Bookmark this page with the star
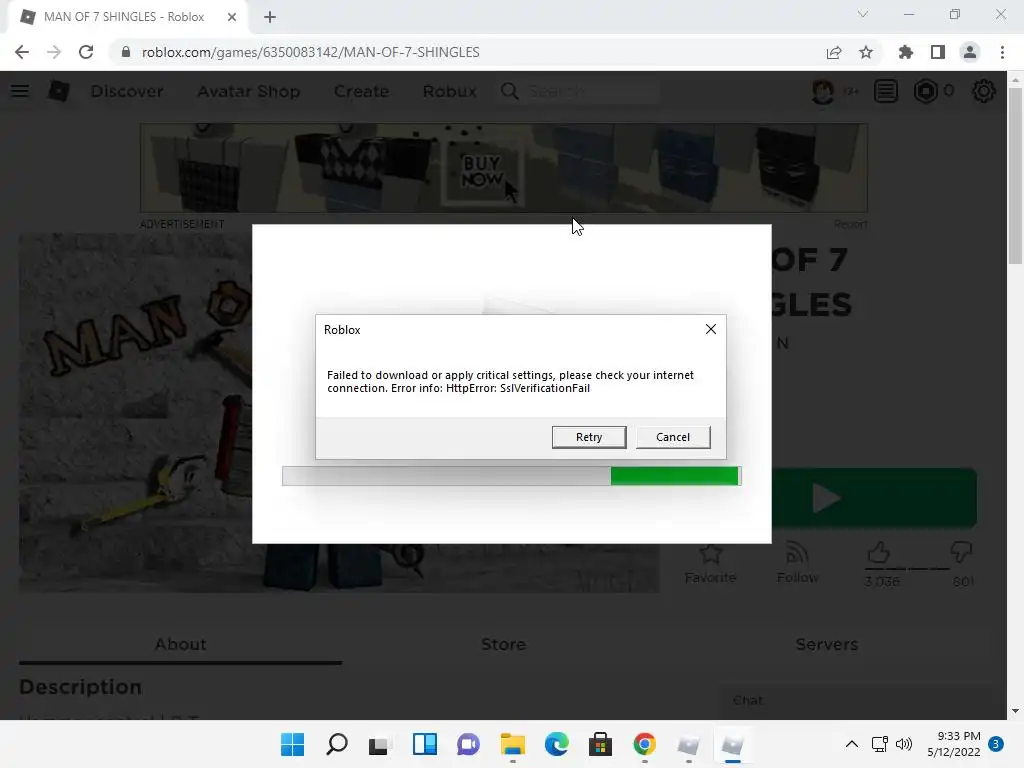 pyautogui.click(x=866, y=52)
